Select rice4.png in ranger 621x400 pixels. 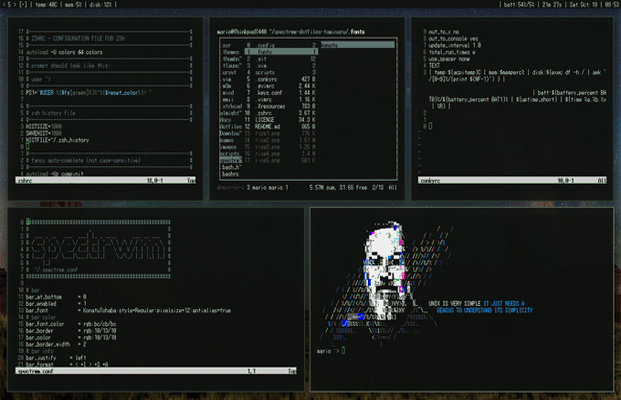point(281,154)
